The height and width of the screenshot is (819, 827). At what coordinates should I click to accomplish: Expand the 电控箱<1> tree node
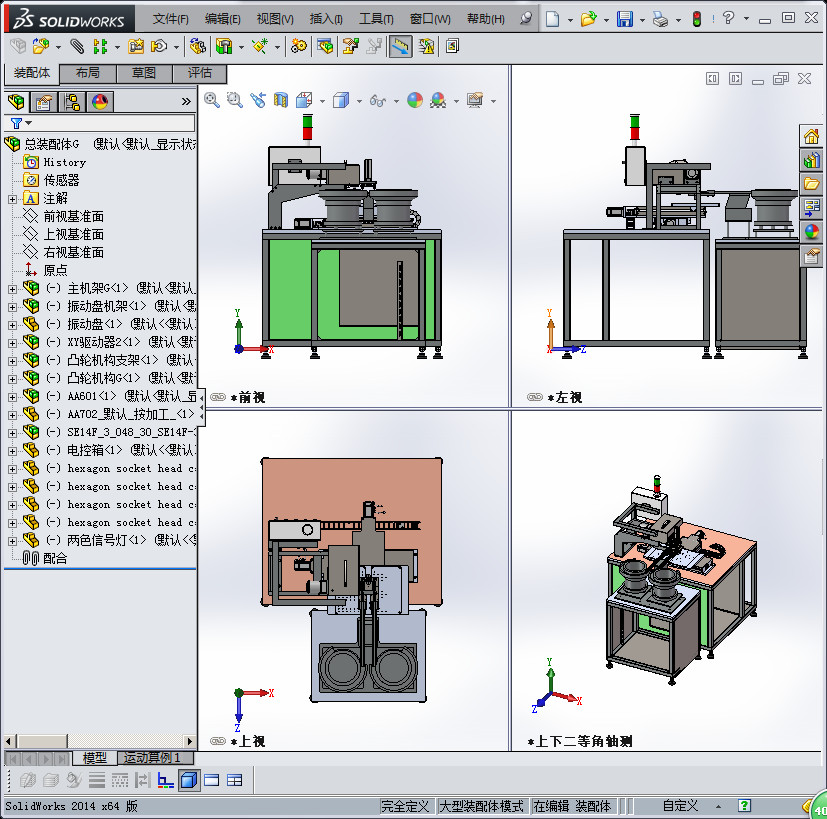coord(13,451)
